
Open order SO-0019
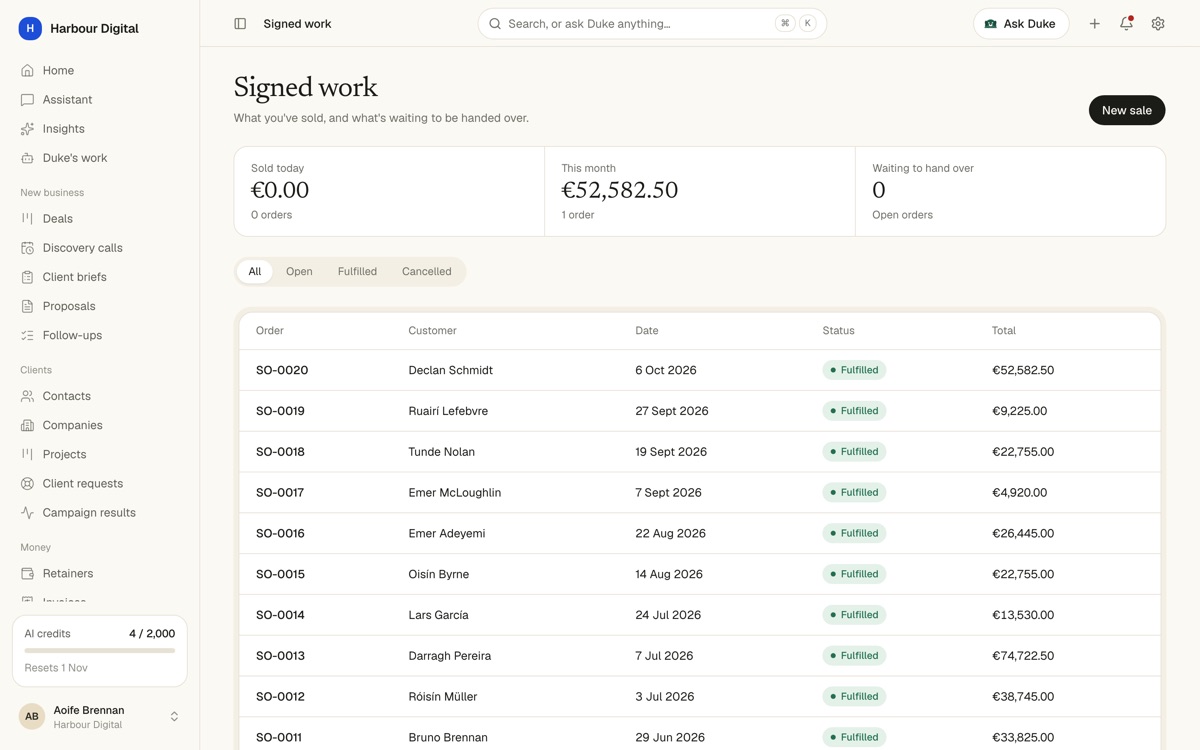pos(280,411)
